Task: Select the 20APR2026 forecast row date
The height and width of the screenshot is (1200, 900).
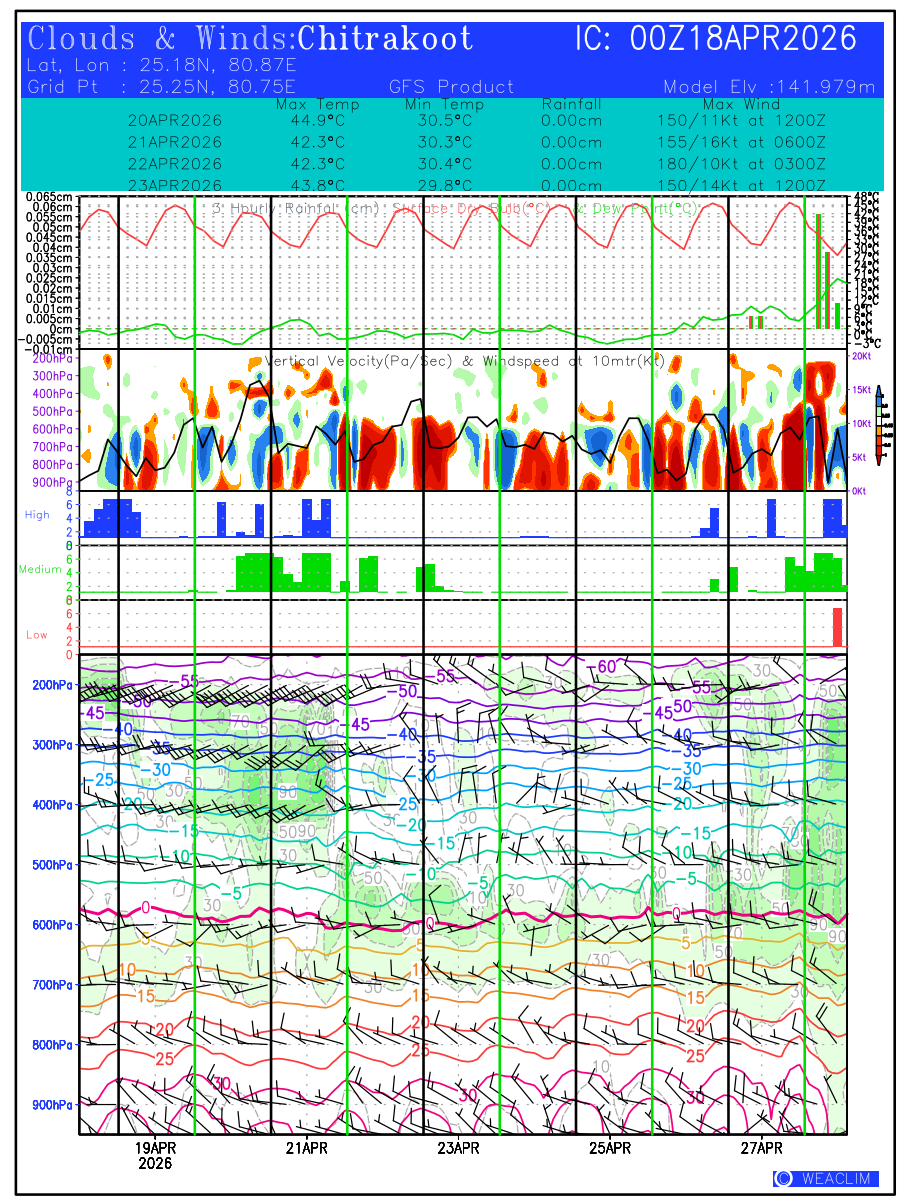Action: click(175, 121)
